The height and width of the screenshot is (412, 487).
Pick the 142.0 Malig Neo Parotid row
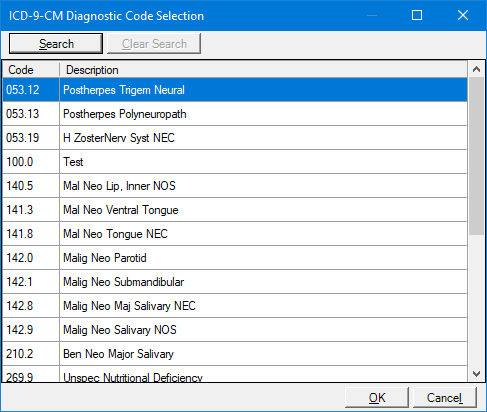coord(235,258)
